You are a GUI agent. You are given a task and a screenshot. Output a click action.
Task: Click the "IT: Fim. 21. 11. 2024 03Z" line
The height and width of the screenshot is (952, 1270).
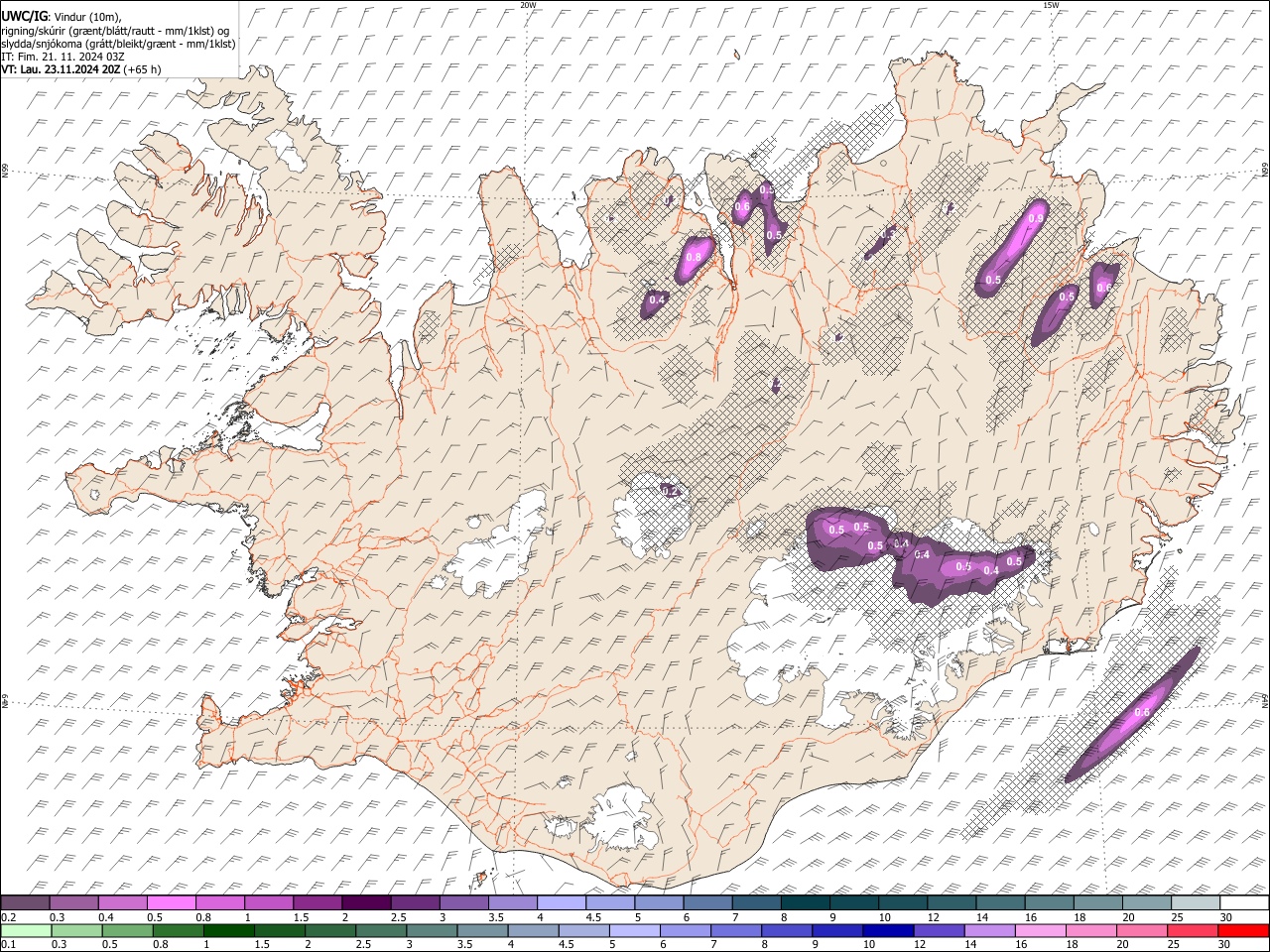pos(63,57)
